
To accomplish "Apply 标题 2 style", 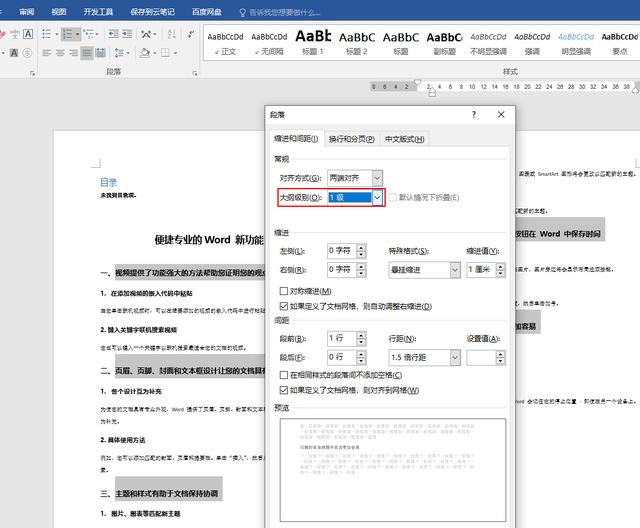I will point(357,43).
